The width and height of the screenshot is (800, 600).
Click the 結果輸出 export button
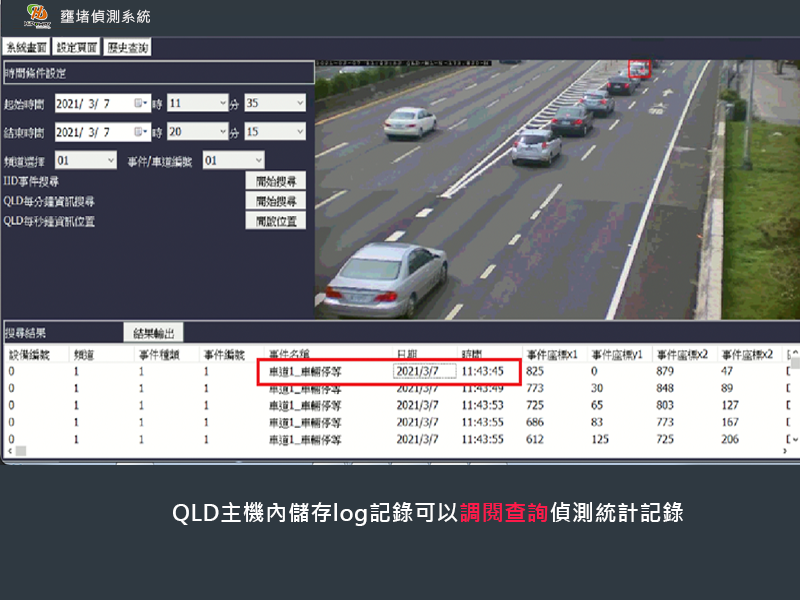(153, 333)
